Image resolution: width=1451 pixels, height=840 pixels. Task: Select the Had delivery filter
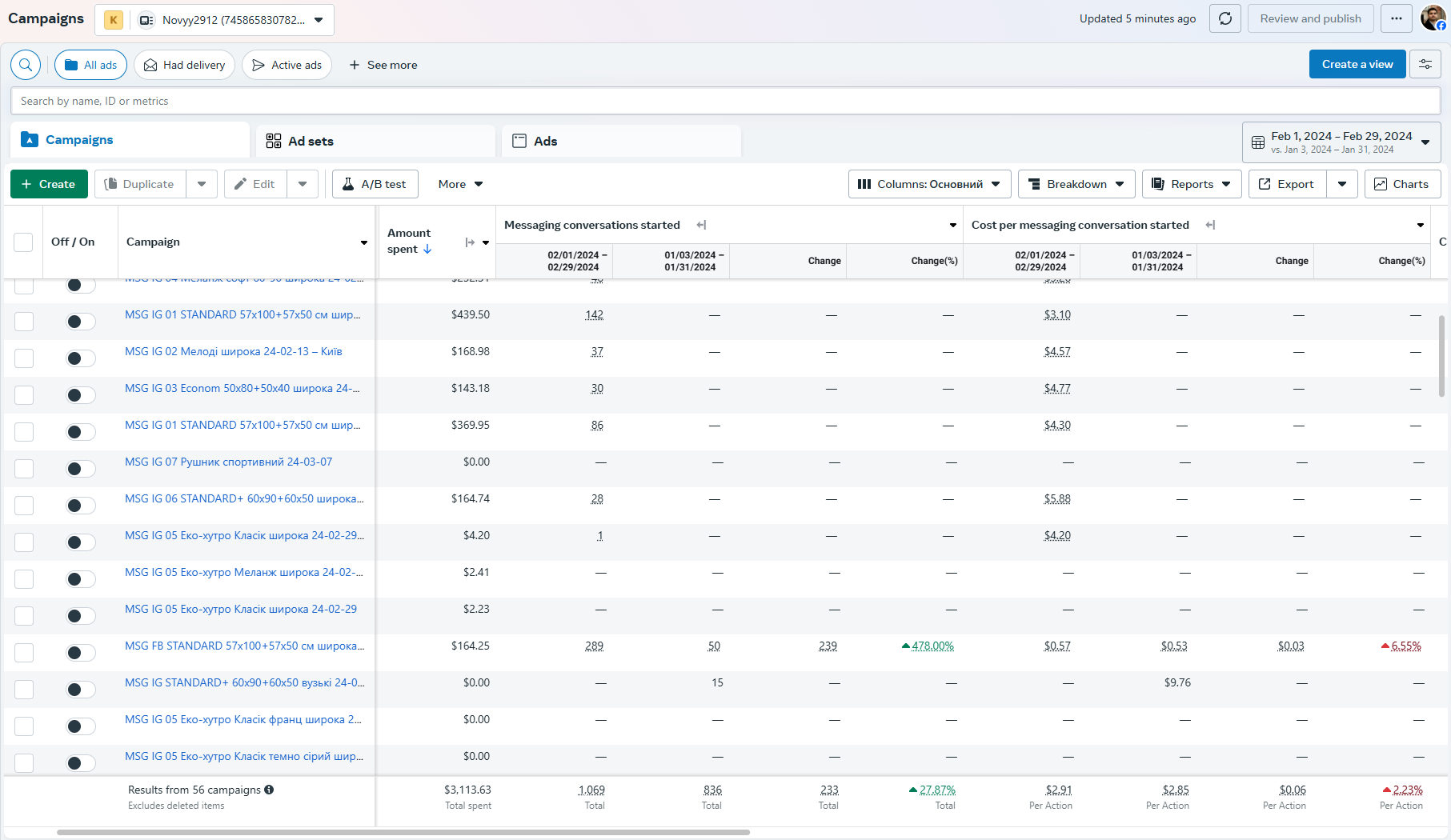coord(184,65)
